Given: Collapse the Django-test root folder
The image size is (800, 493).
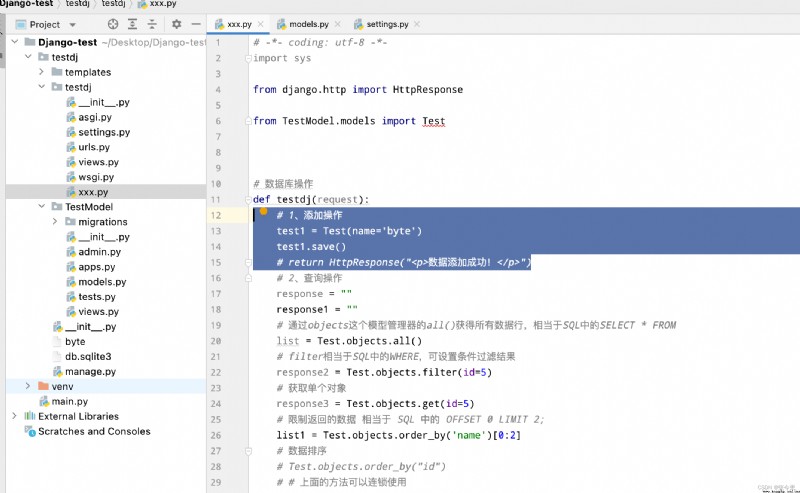Looking at the screenshot, I should point(15,41).
